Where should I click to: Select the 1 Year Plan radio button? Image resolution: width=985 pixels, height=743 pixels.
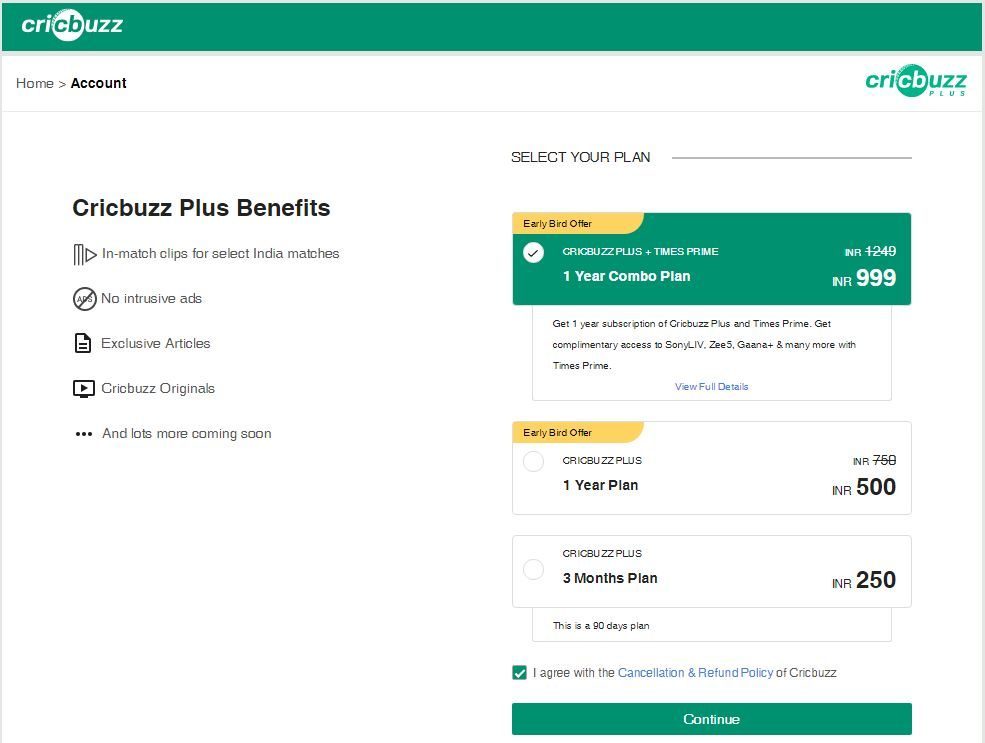click(x=534, y=461)
